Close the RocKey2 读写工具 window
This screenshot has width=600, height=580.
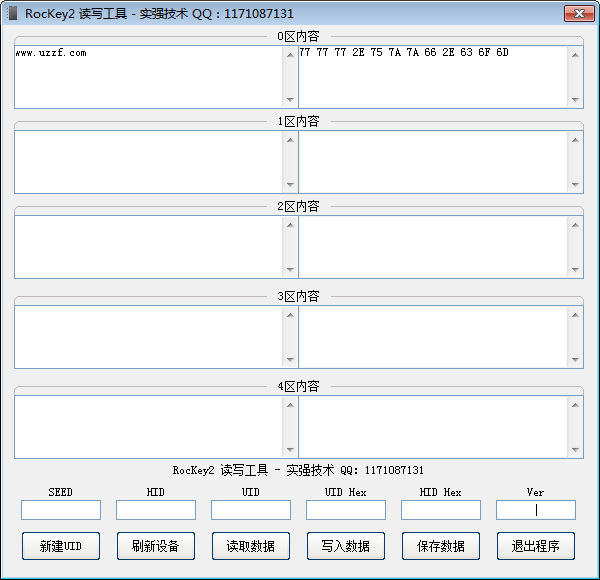[579, 13]
